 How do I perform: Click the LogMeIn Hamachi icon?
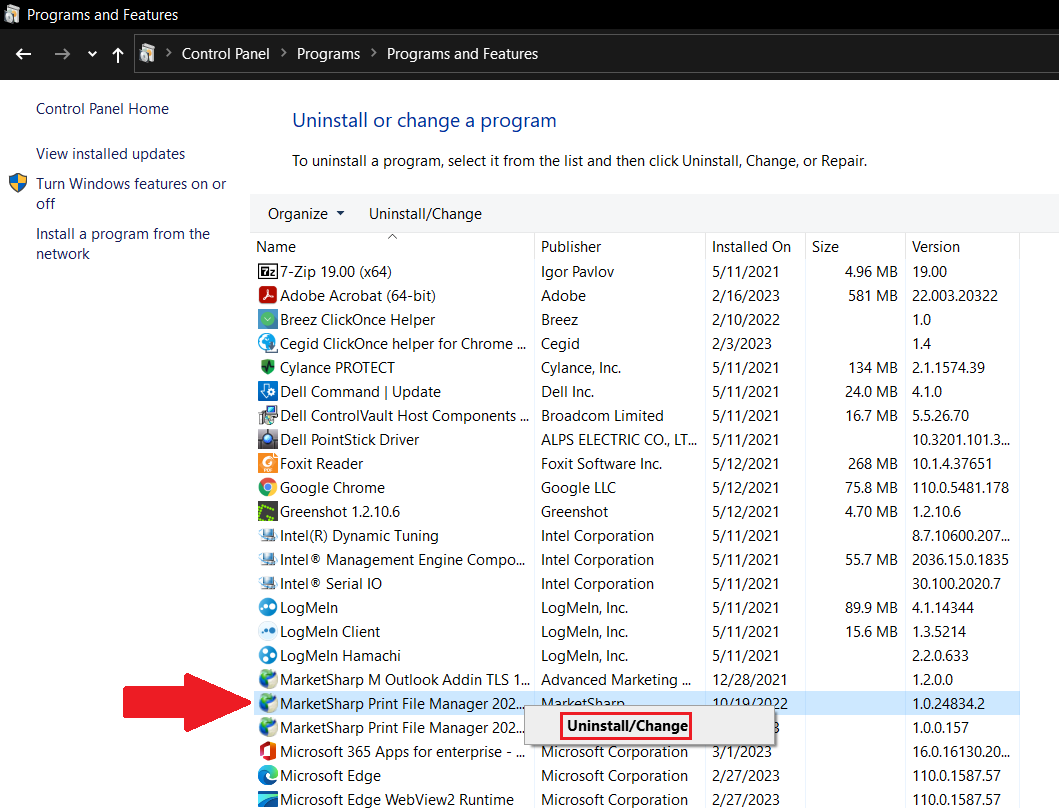coord(268,655)
